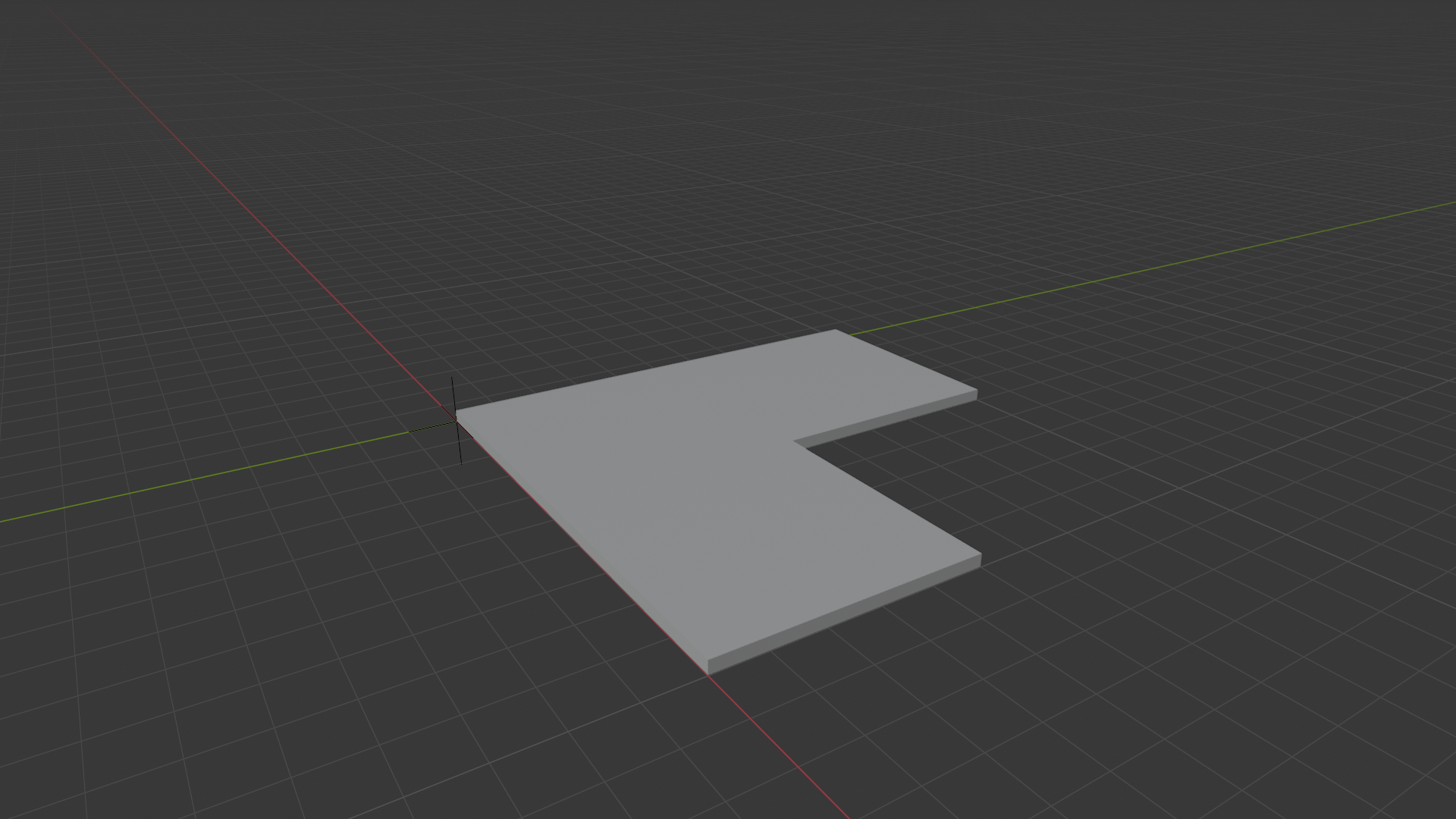Click the nearest bottom corner of mesh
Image resolution: width=1456 pixels, height=819 pixels.
(708, 667)
